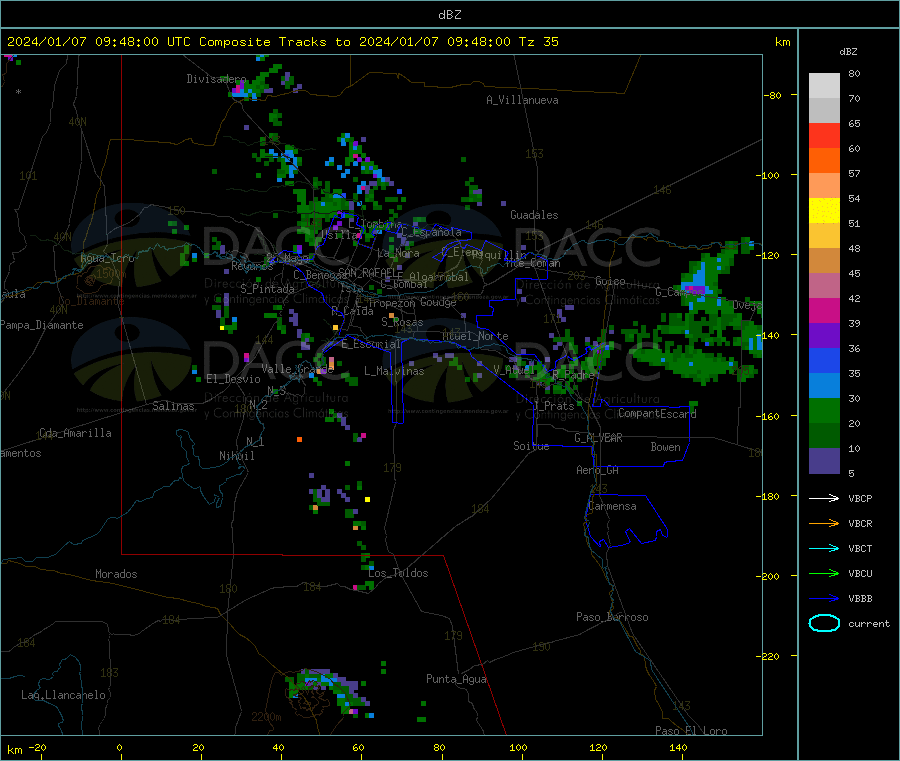The height and width of the screenshot is (761, 900).
Task: Click the 'E_Escorial' map label
Action: 371,344
